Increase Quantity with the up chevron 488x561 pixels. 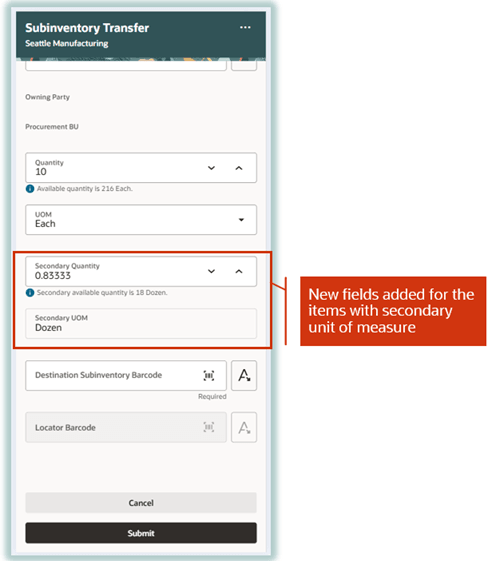[239, 168]
